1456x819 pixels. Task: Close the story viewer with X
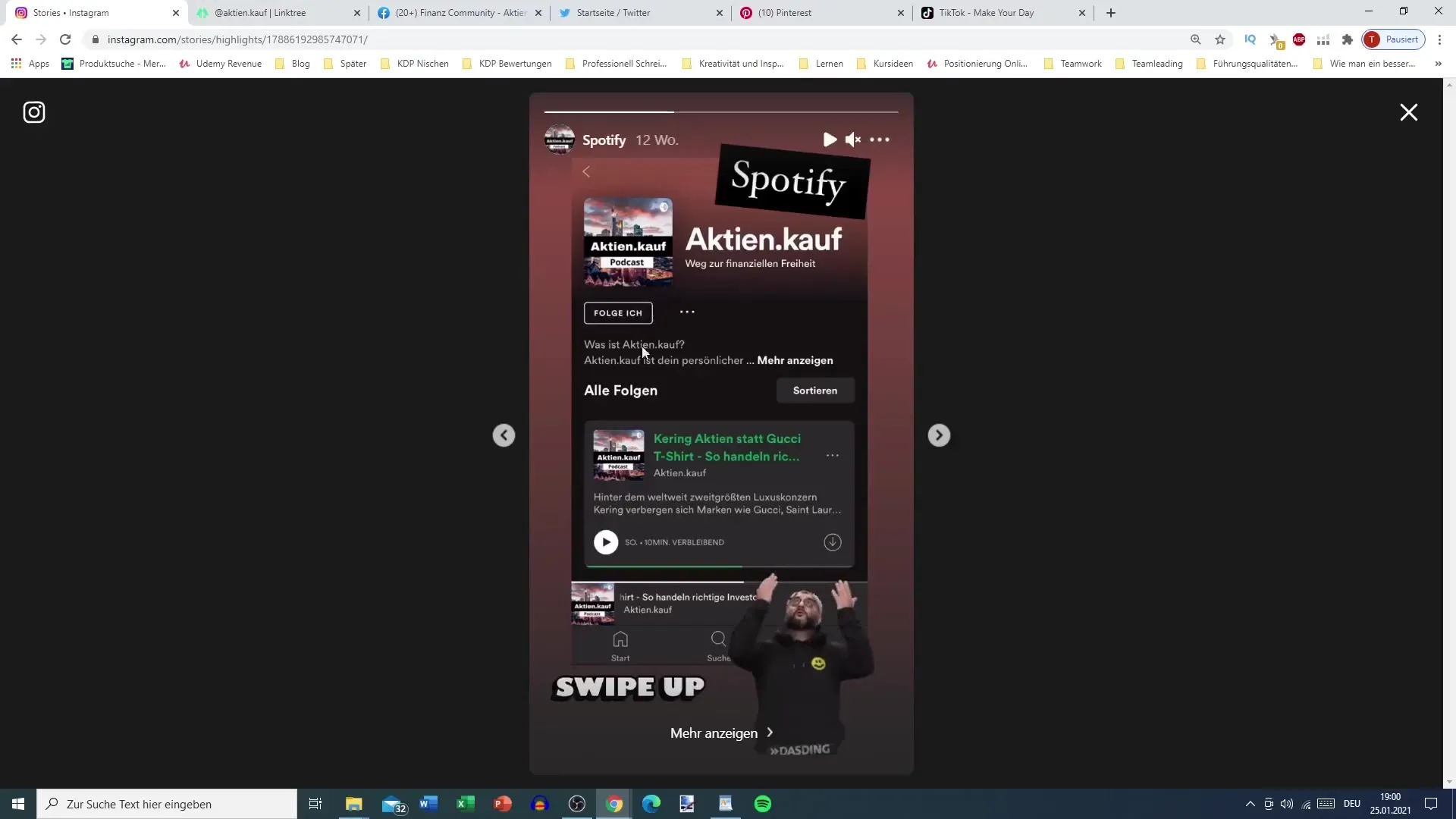pos(1408,112)
